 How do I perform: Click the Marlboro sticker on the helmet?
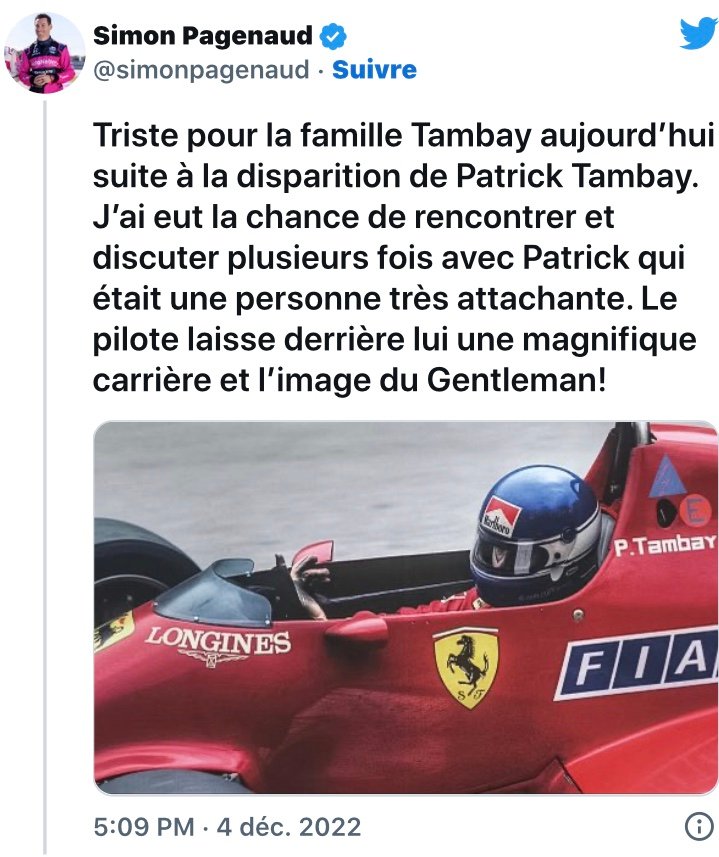click(x=497, y=516)
